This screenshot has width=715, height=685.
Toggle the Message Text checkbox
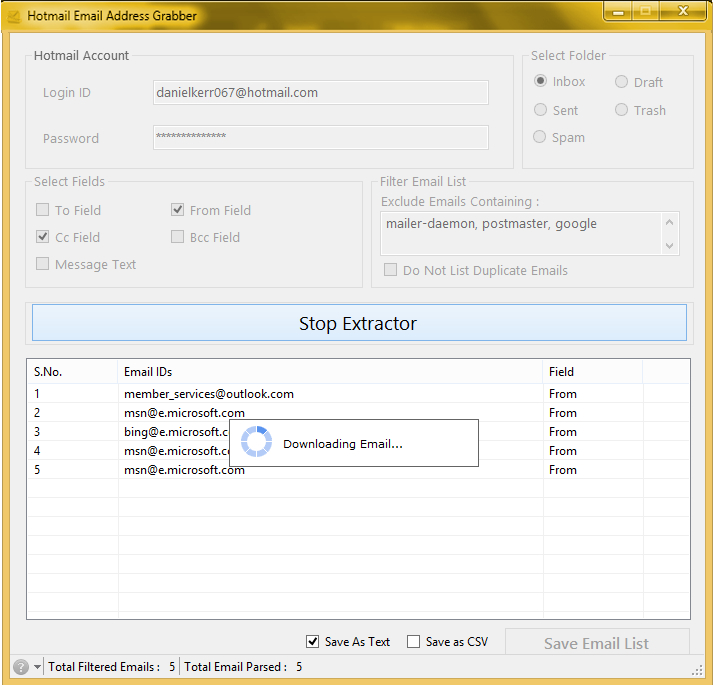[43, 264]
